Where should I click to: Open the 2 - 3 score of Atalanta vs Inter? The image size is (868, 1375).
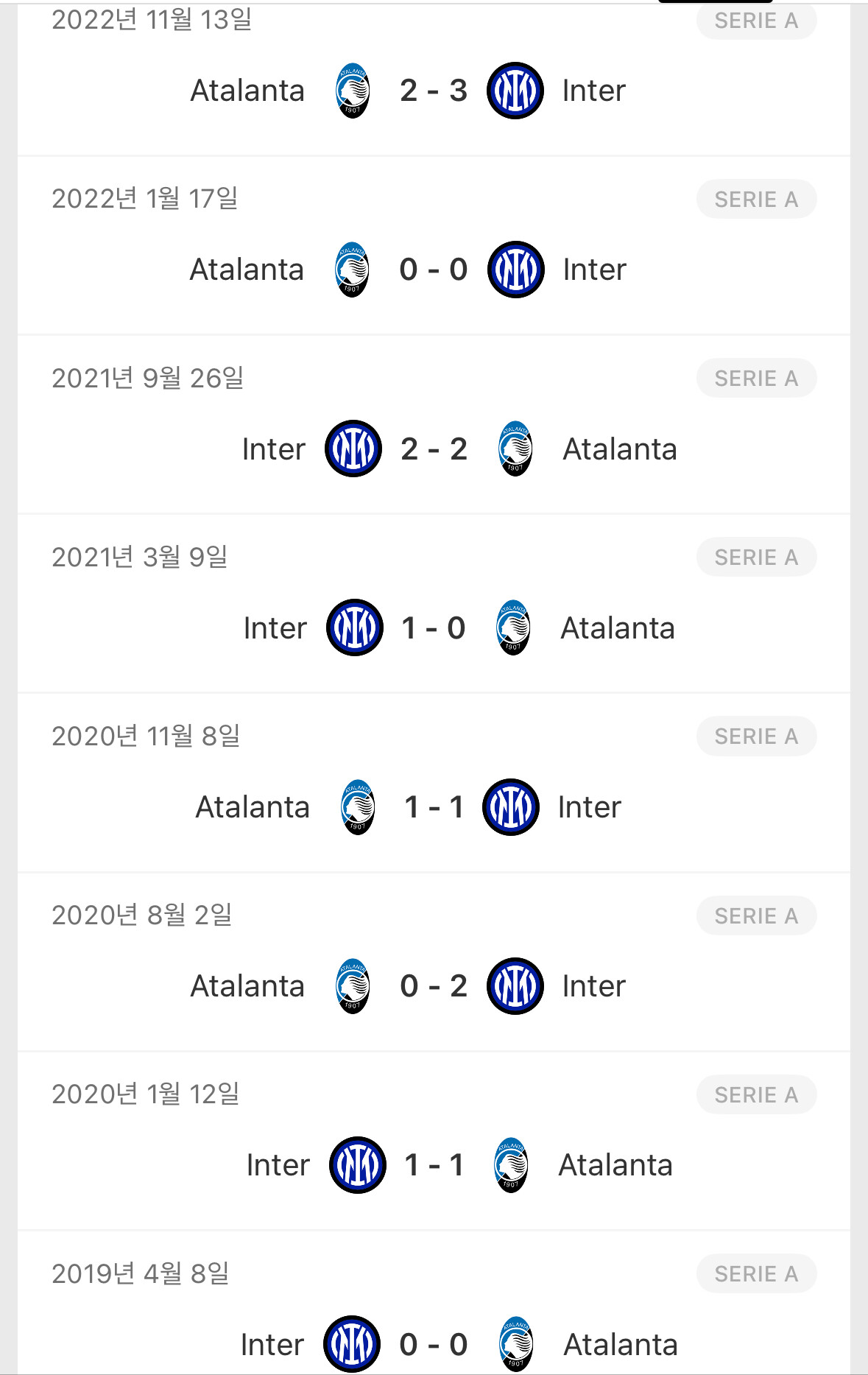point(434,91)
